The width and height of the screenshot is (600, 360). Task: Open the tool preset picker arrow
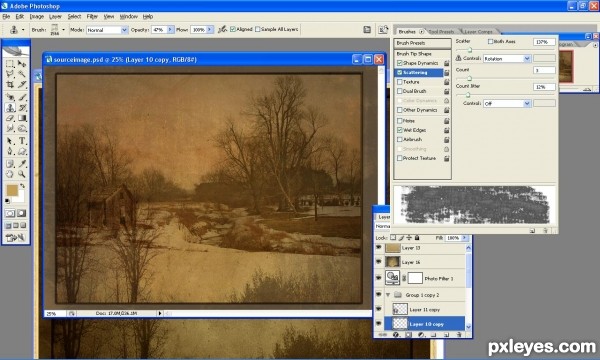coord(23,29)
